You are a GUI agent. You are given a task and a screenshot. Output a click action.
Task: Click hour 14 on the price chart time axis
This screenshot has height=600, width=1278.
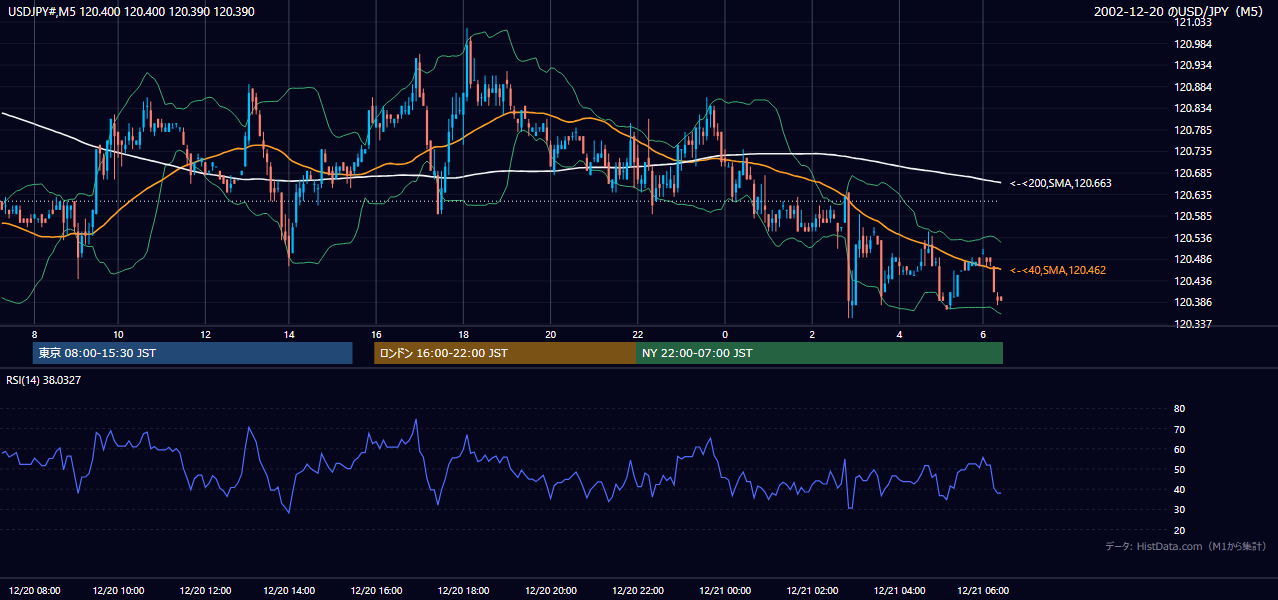click(x=289, y=335)
